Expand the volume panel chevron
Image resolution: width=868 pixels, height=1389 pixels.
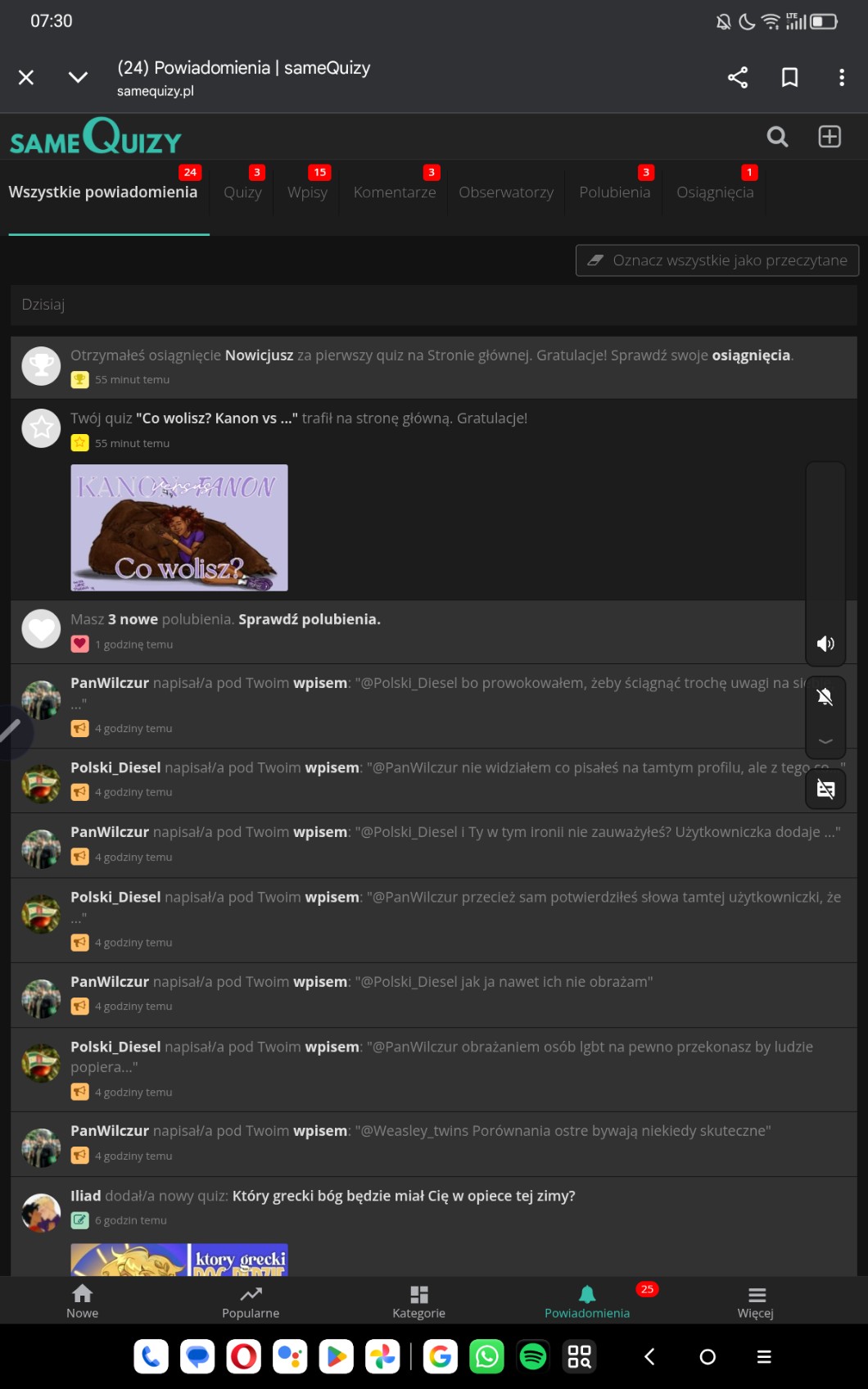(825, 741)
